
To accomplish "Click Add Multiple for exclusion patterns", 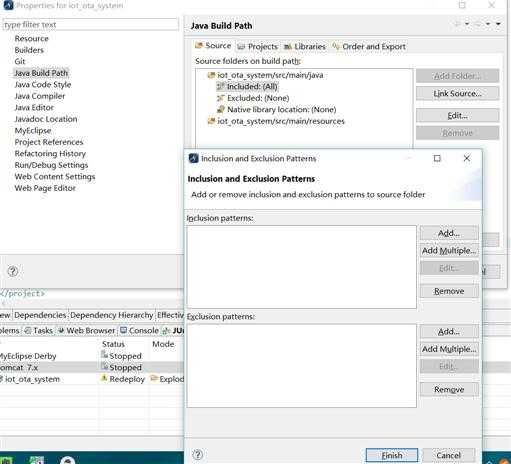I will click(449, 349).
